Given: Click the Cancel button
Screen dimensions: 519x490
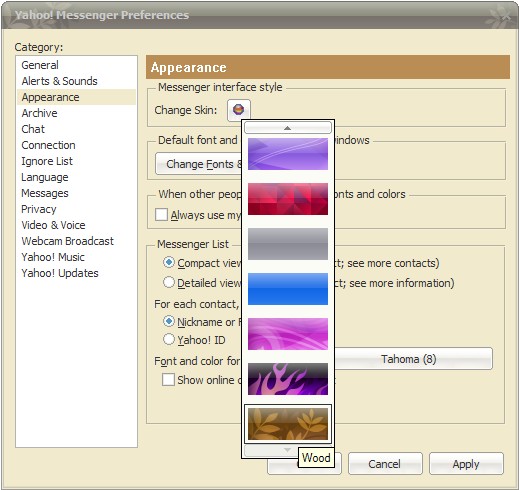Looking at the screenshot, I should (385, 463).
